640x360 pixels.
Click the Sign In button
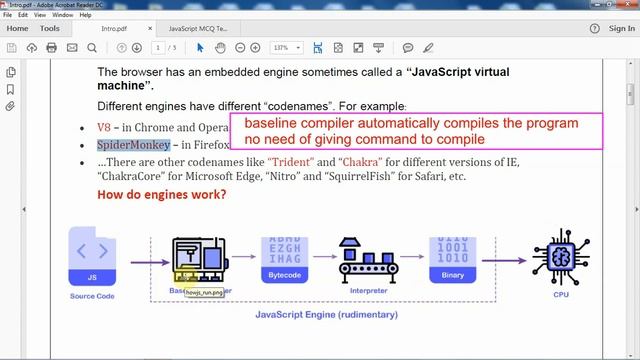(622, 29)
